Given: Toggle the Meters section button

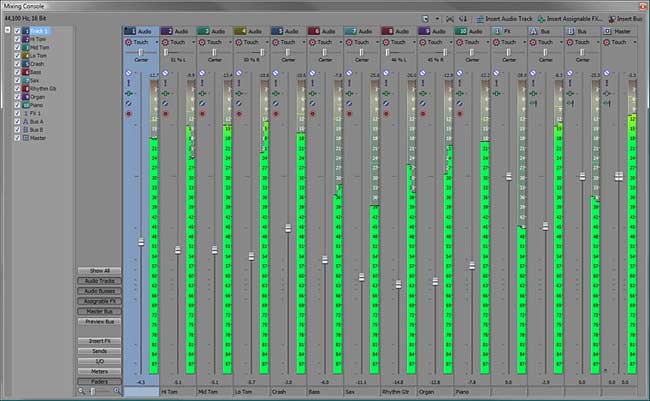Looking at the screenshot, I should pyautogui.click(x=99, y=372).
